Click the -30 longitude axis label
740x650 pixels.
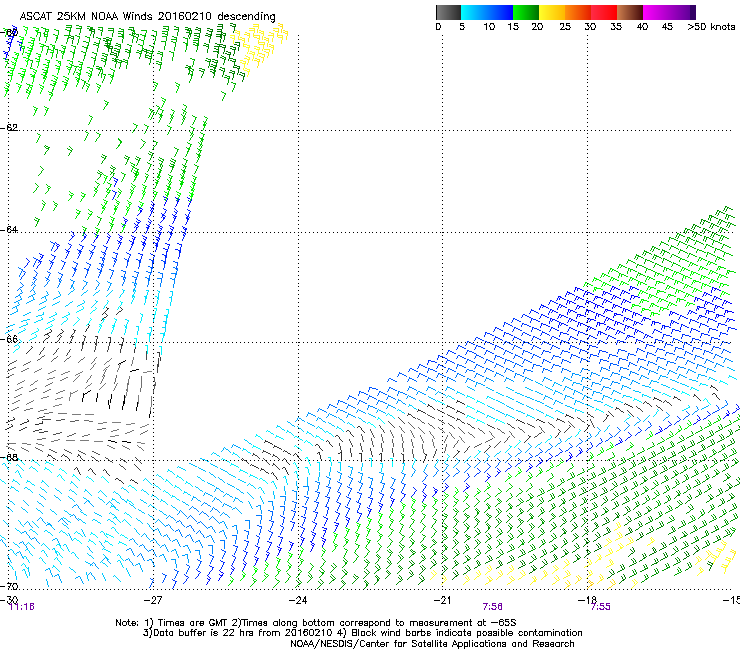(9, 600)
